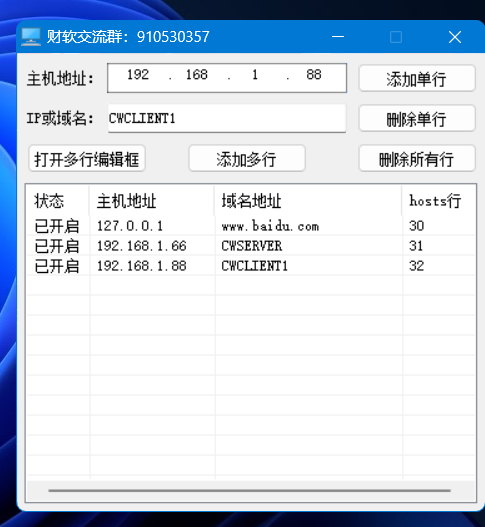Click the horizontal scrollbar under the table
Image resolution: width=485 pixels, height=527 pixels.
249,491
